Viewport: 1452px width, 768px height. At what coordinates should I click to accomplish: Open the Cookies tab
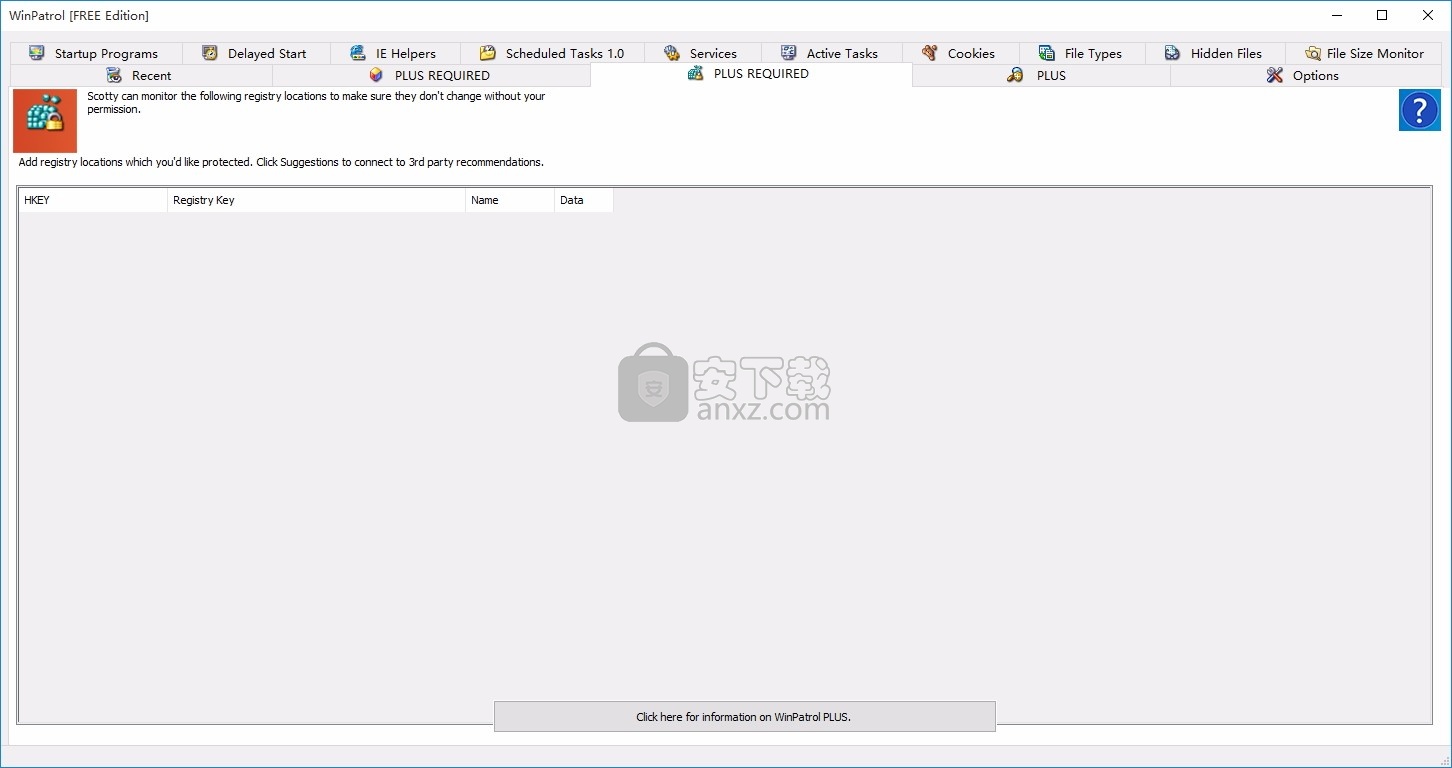click(961, 53)
